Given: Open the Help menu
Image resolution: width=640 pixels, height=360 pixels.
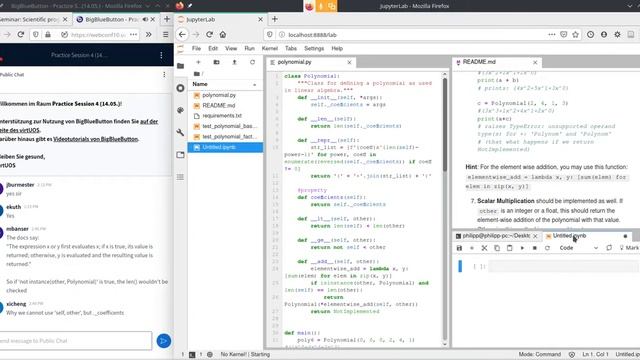Looking at the screenshot, I should tap(337, 49).
